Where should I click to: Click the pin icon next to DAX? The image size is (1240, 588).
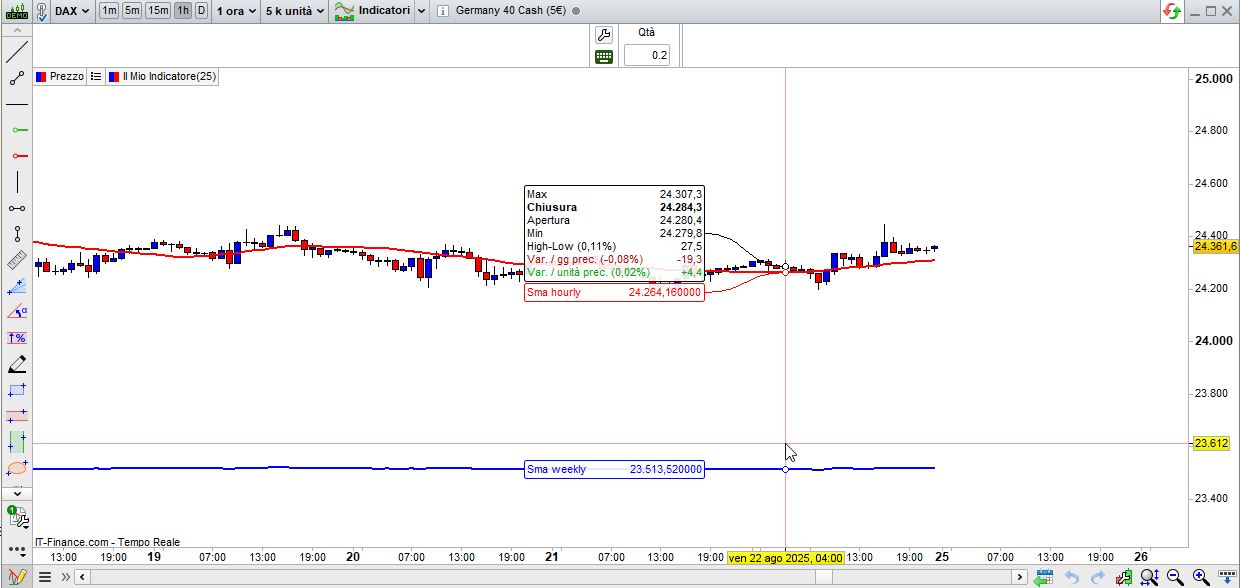(41, 11)
